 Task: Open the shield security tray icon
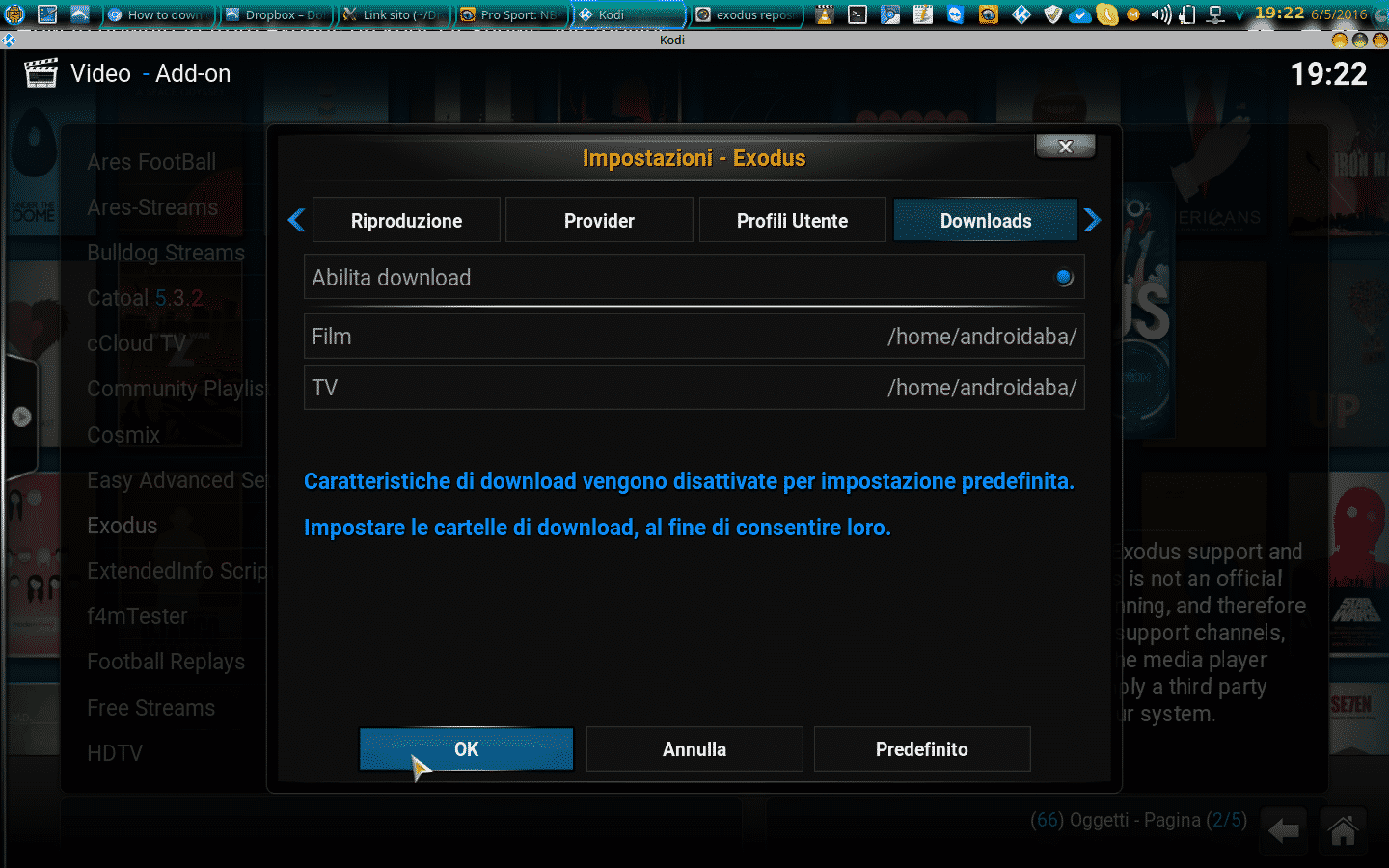tap(1054, 14)
